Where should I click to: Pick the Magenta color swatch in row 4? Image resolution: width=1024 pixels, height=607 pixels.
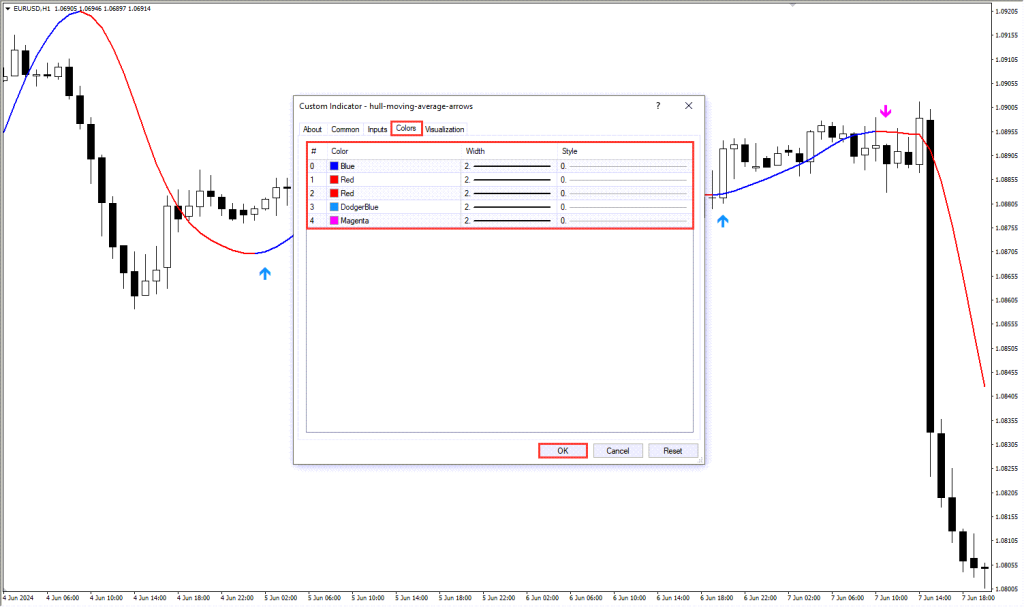tap(334, 221)
